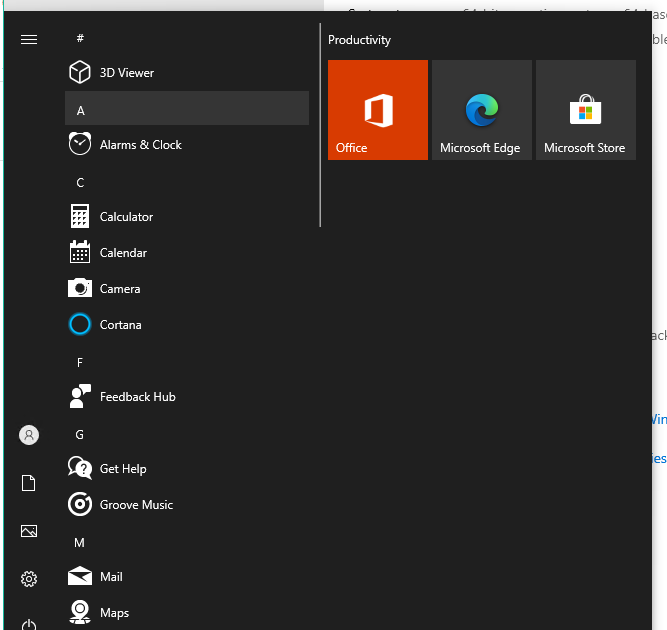667x630 pixels.
Task: Launch the Microsoft Edge tile
Action: 482,110
